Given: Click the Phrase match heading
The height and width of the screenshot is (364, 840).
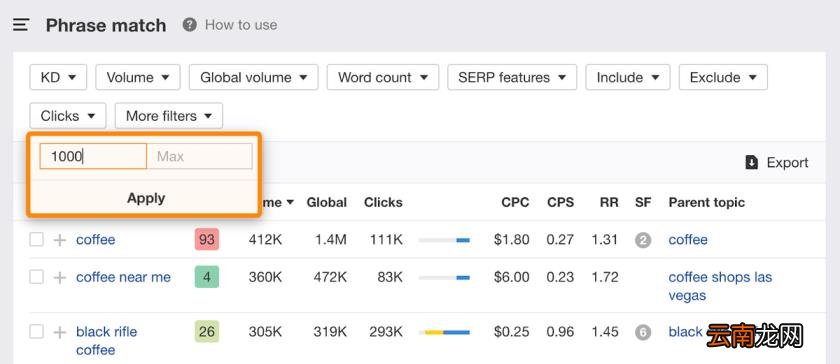Looking at the screenshot, I should 106,25.
